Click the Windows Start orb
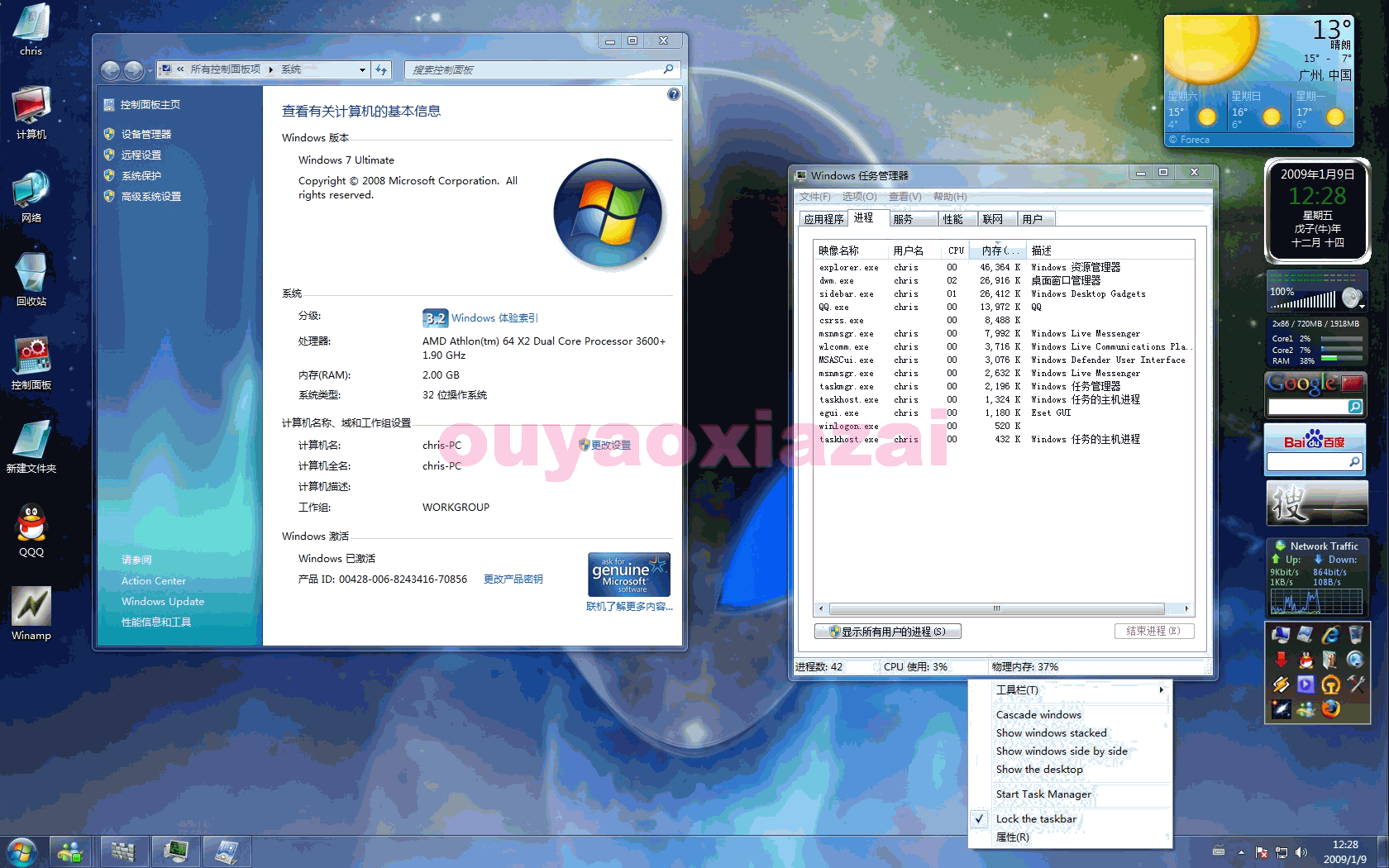The width and height of the screenshot is (1389, 868). point(21,851)
